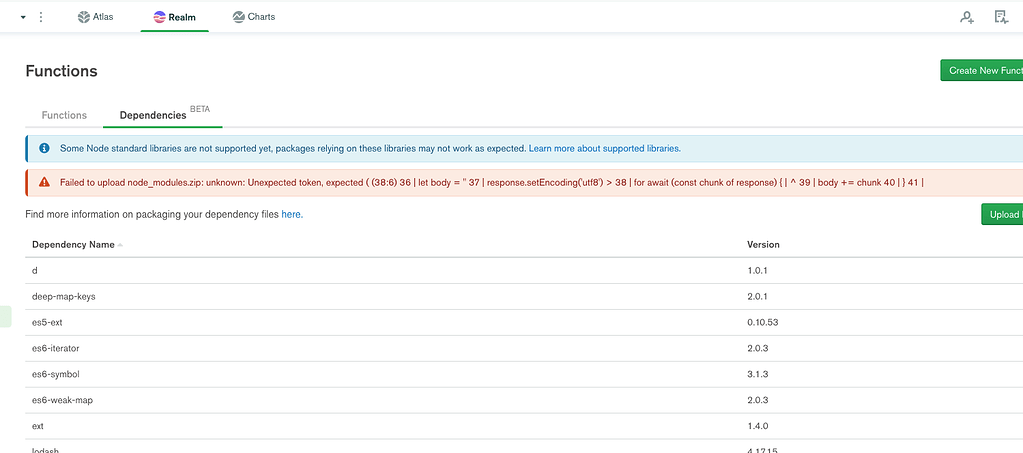
Task: Click the red warning triangle icon
Action: (x=44, y=183)
